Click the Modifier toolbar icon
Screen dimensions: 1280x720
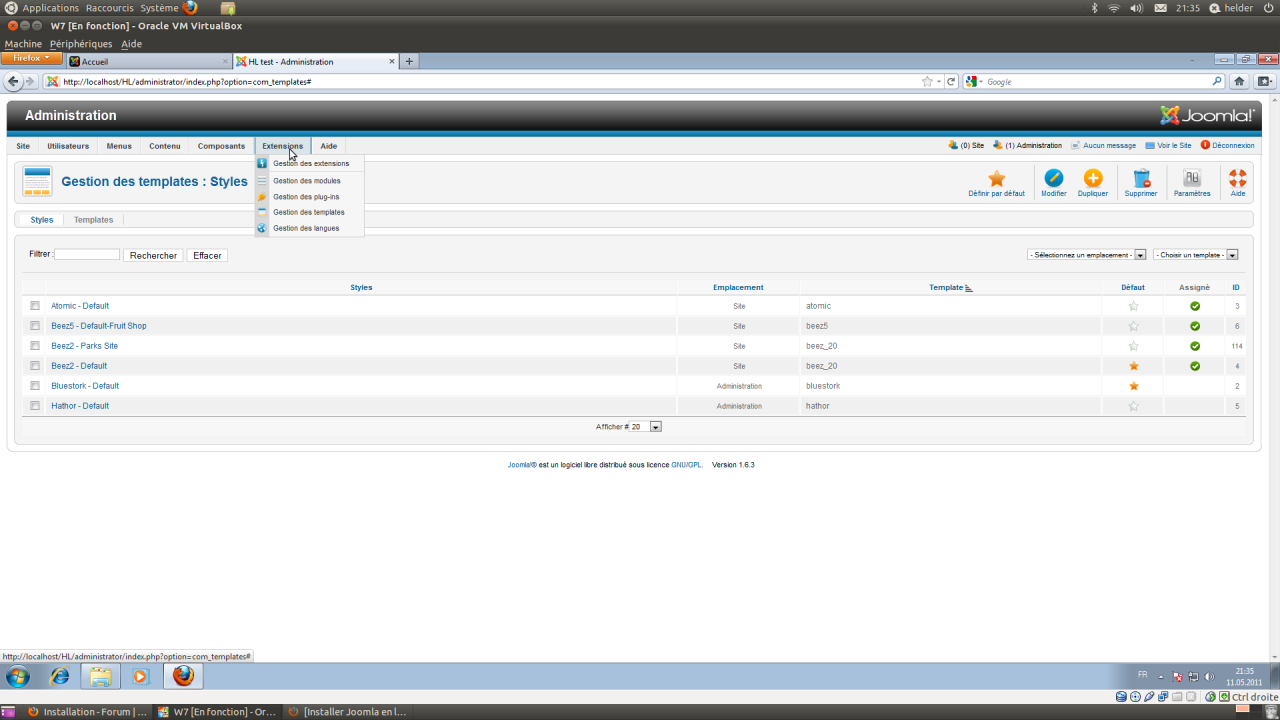coord(1053,179)
